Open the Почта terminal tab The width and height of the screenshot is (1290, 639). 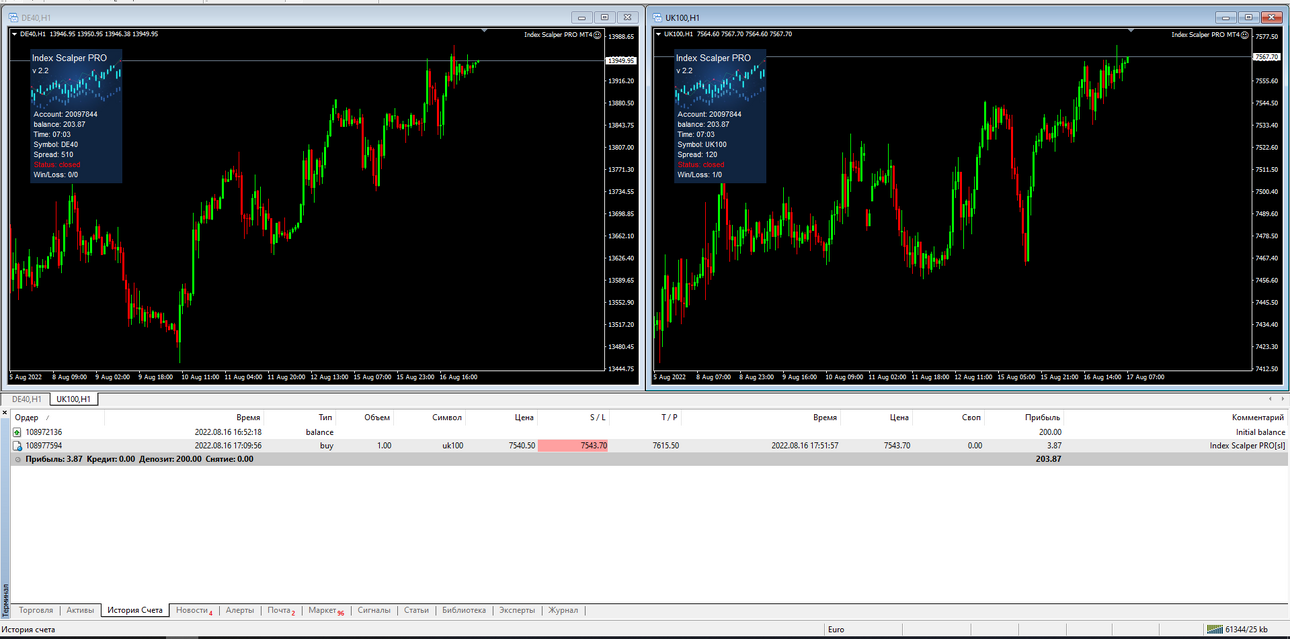click(x=281, y=610)
